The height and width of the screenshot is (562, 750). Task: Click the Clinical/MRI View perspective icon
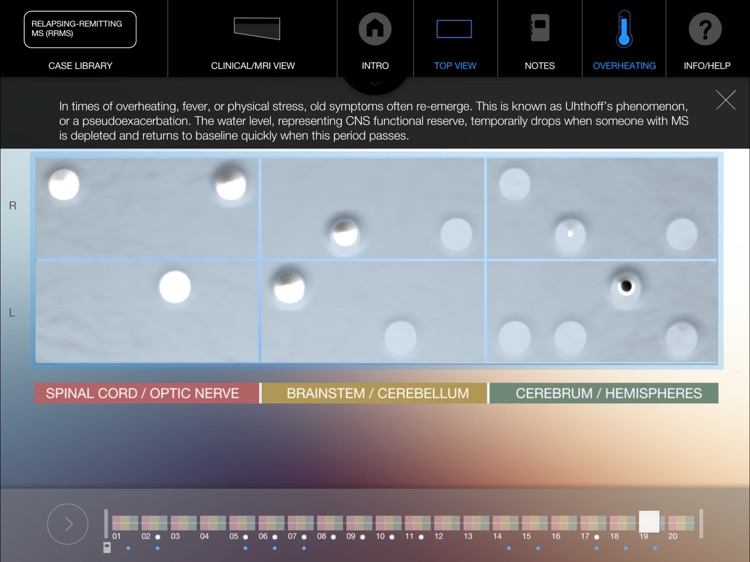tap(256, 28)
